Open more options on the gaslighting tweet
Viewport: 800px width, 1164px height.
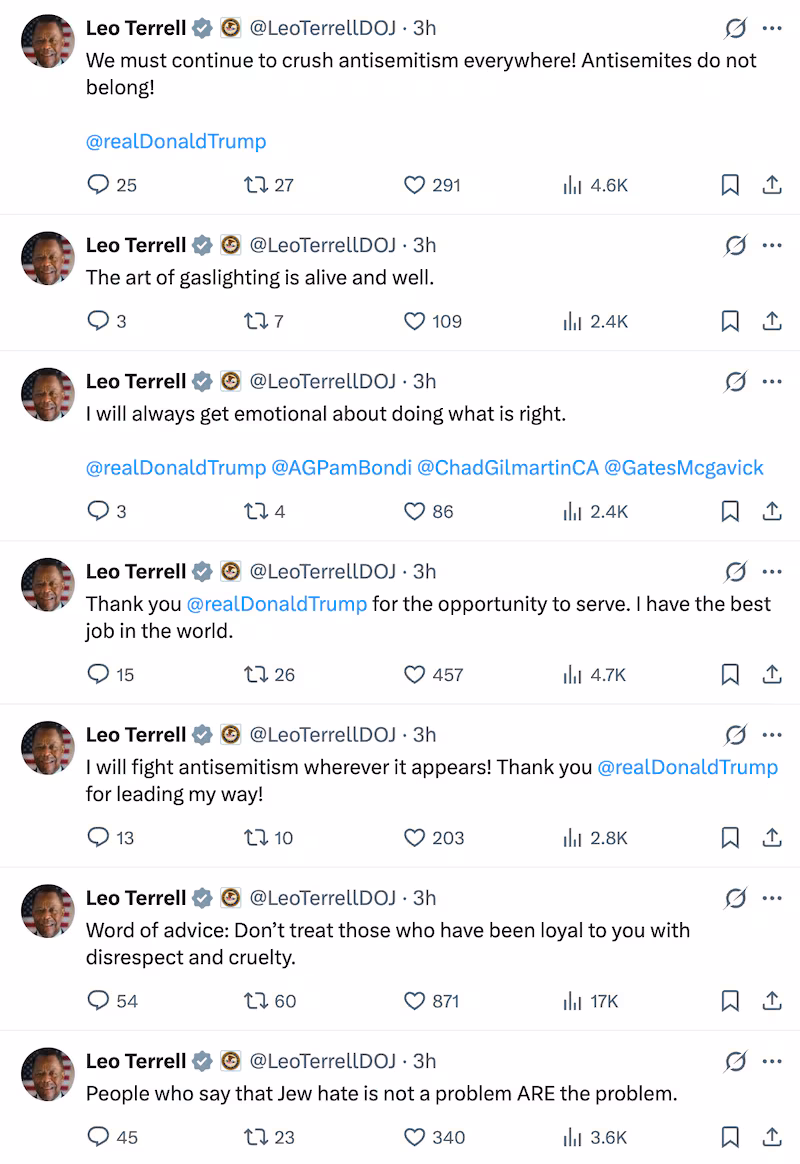(771, 245)
